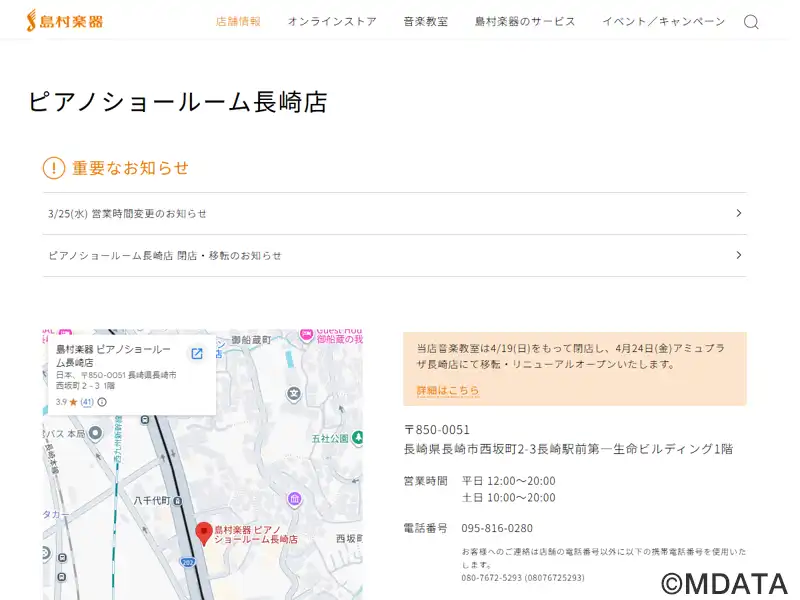Select the purple museum marker on map
This screenshot has height=600, width=800.
(x=293, y=498)
